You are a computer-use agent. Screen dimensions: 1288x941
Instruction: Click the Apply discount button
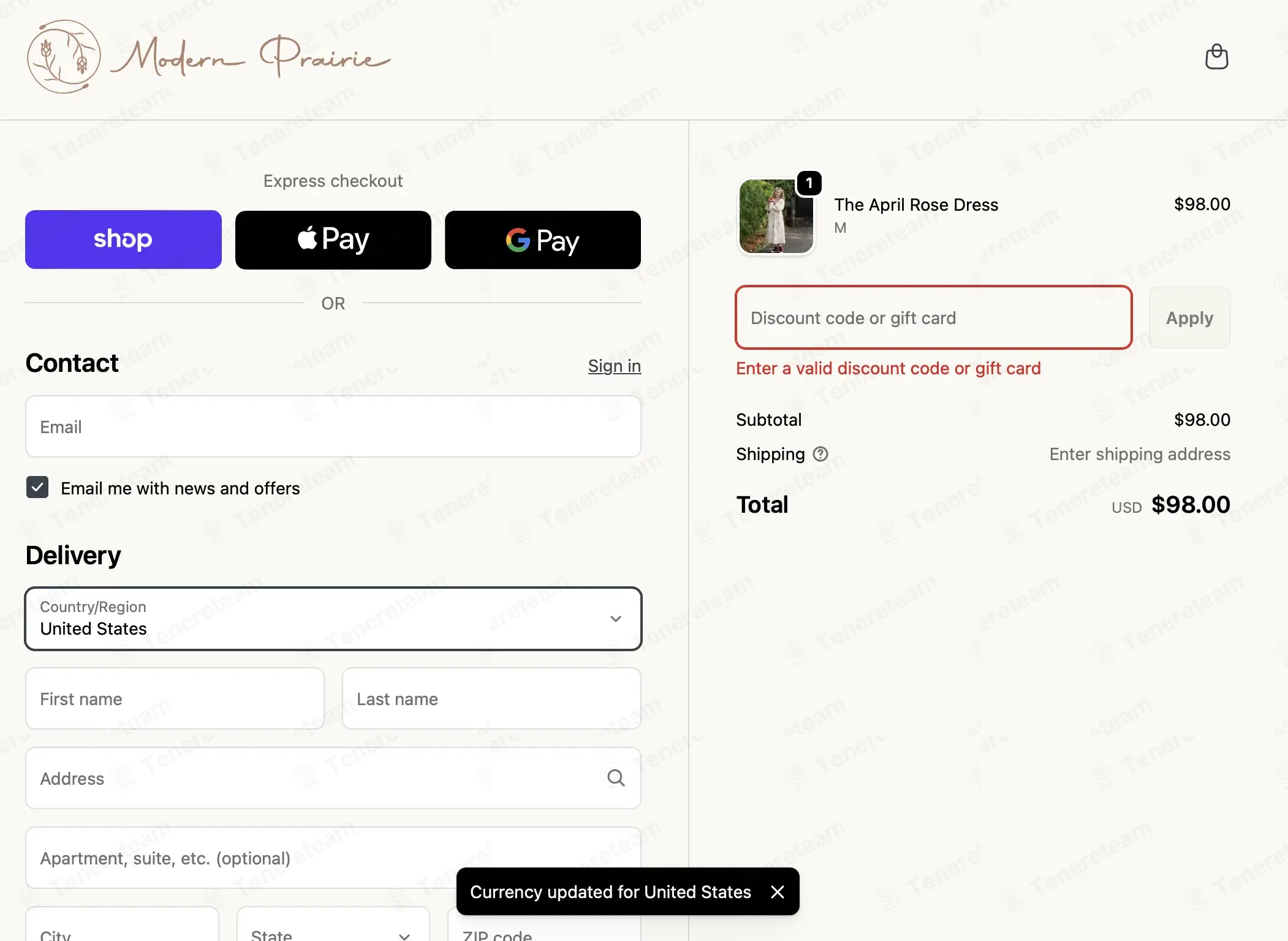point(1189,318)
